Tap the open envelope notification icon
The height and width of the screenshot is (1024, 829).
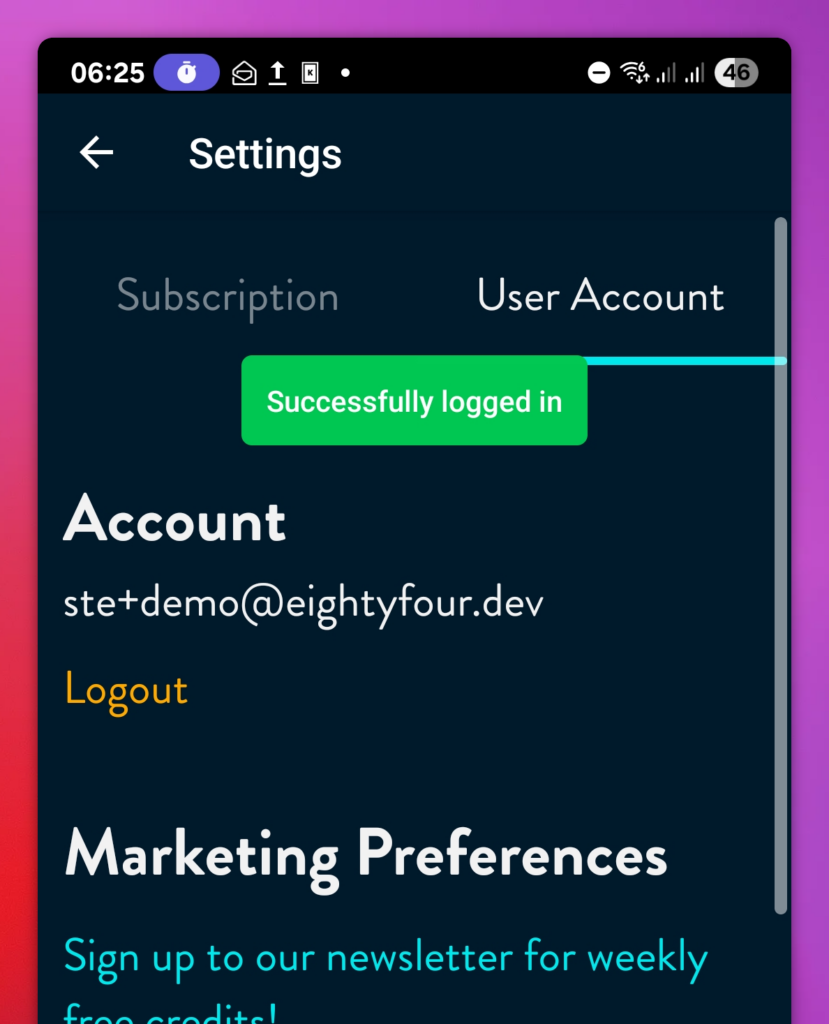coord(244,73)
